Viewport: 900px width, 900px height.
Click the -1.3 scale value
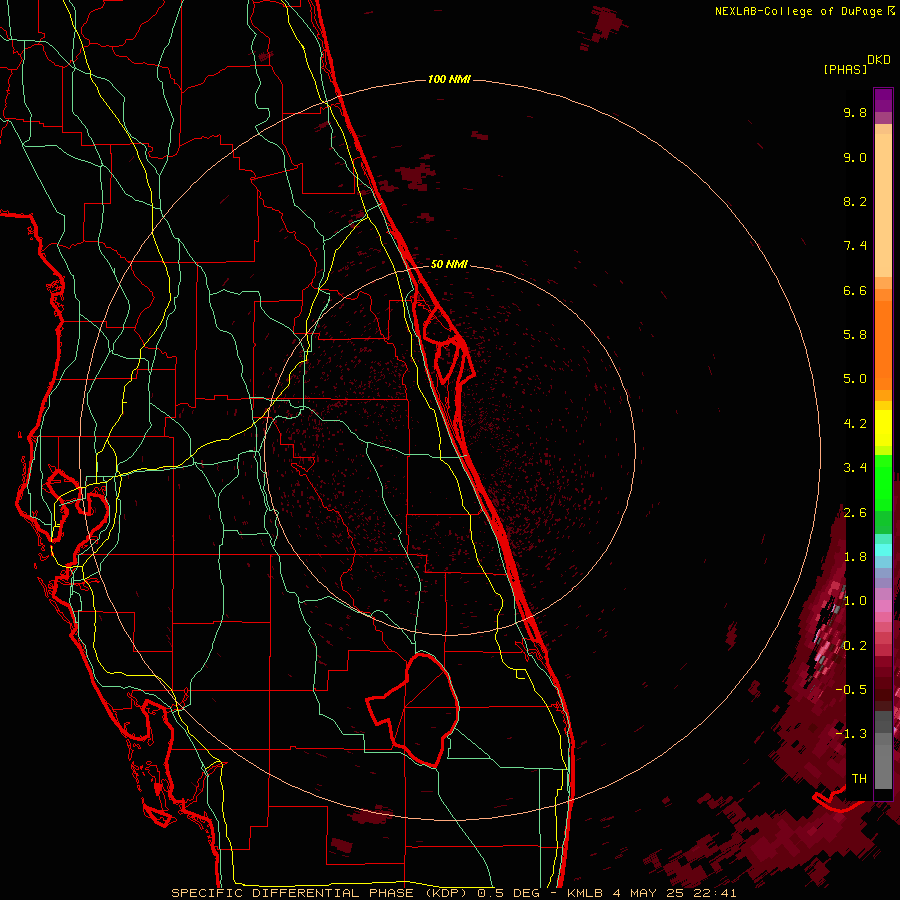click(x=851, y=734)
